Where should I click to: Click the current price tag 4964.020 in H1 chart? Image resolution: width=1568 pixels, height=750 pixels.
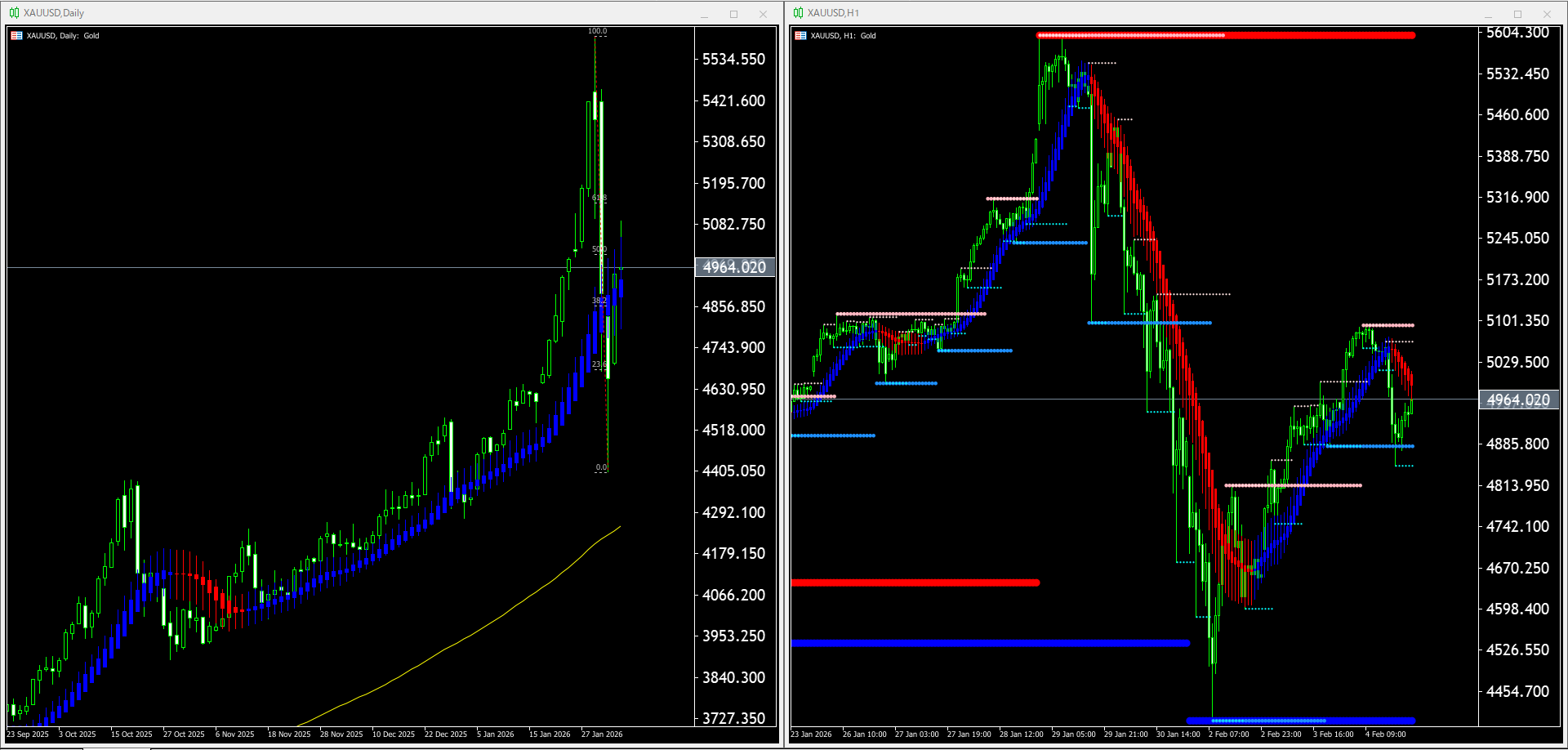coord(1518,400)
